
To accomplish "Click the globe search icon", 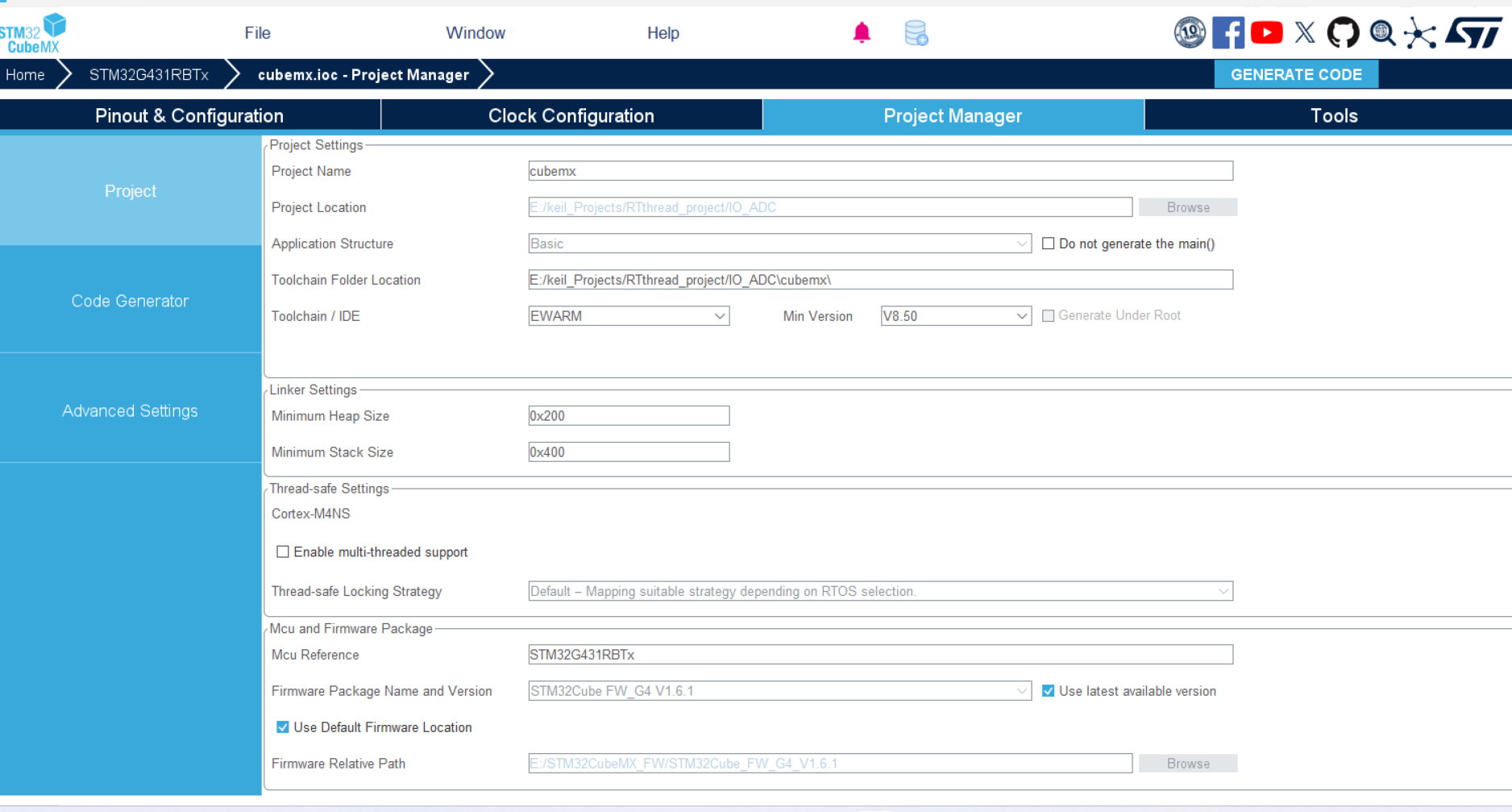I will point(1382,33).
